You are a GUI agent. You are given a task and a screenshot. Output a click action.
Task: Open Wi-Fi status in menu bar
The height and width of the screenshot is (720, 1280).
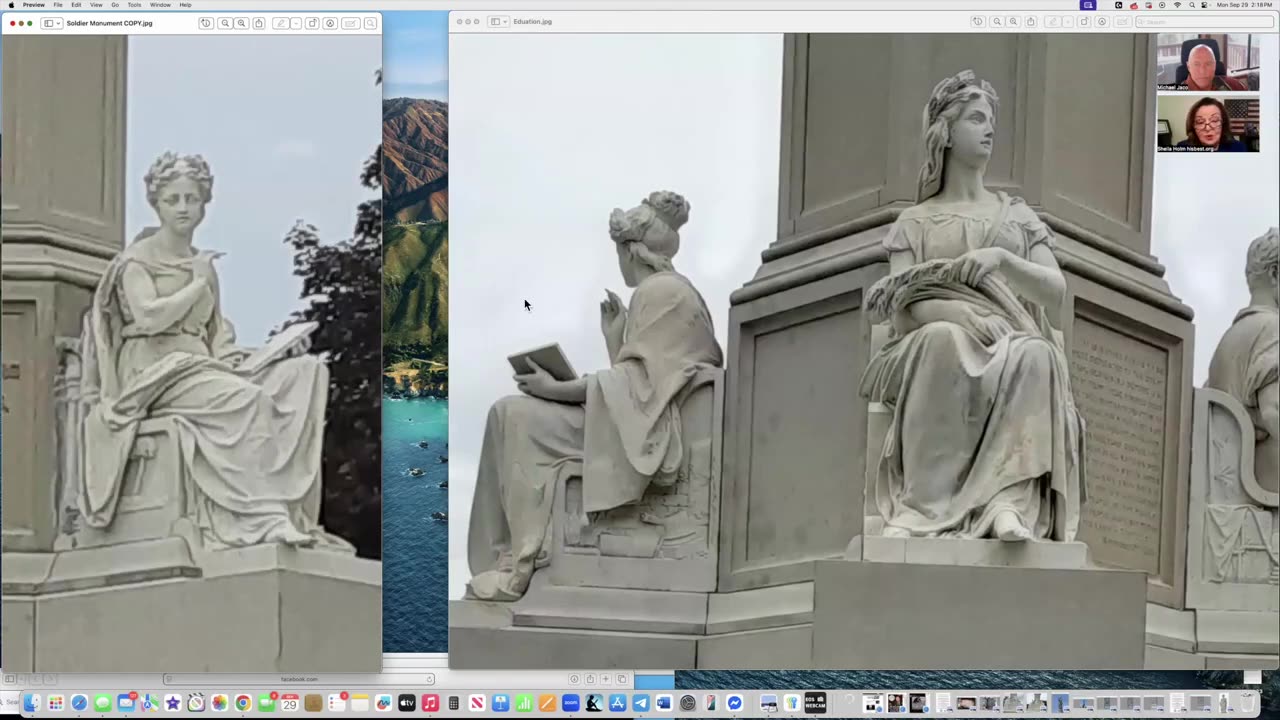click(1176, 5)
